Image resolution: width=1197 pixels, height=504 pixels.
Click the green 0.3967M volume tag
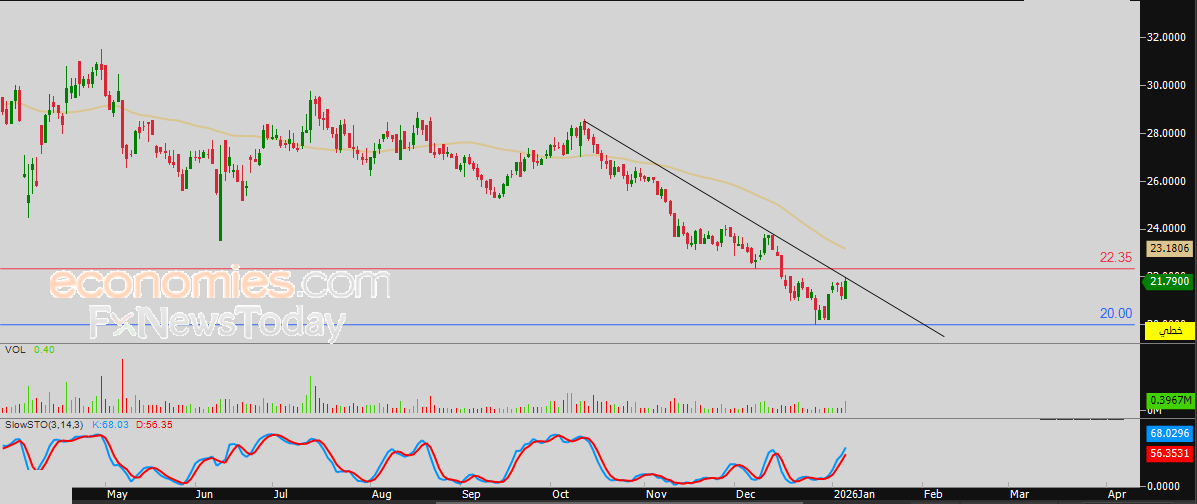(1169, 400)
